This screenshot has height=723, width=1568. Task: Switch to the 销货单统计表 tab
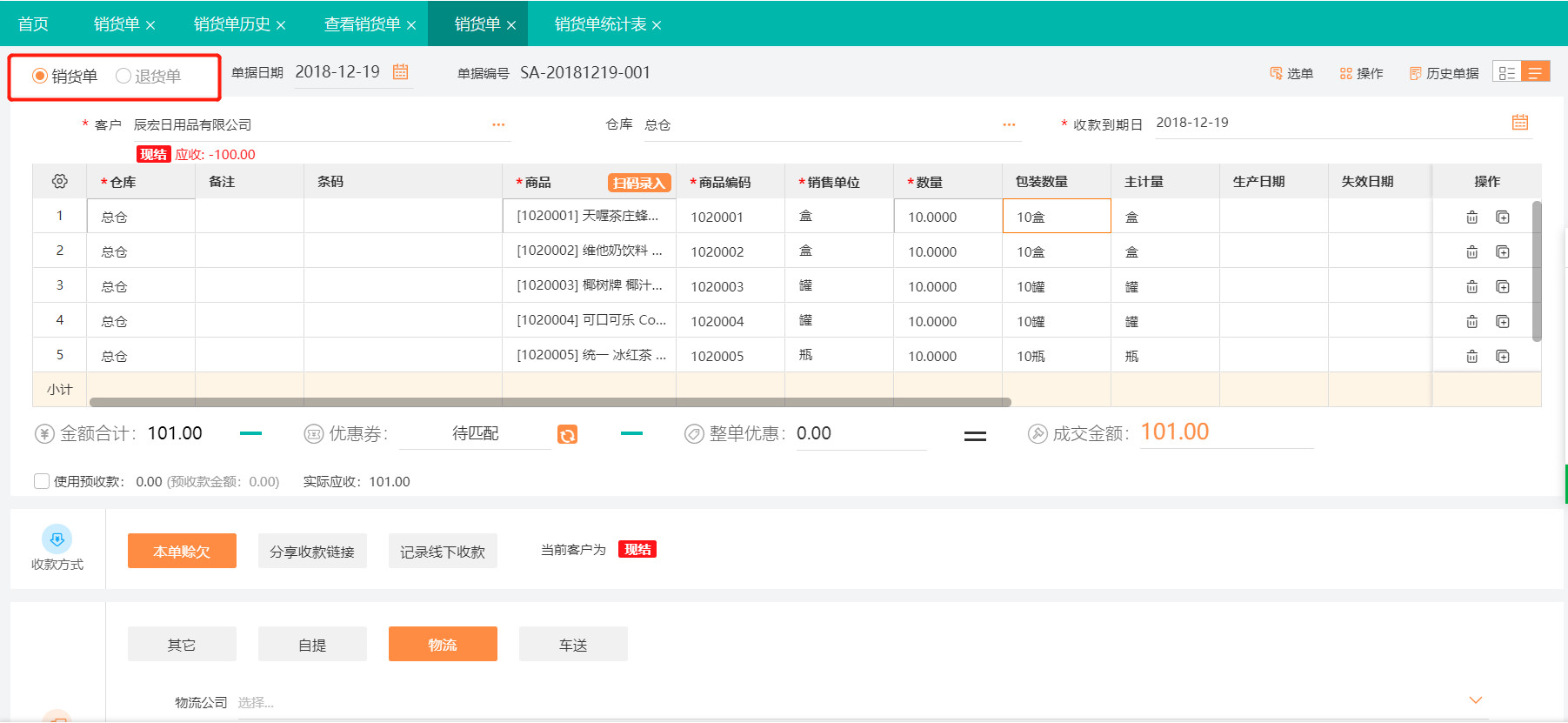click(x=600, y=24)
